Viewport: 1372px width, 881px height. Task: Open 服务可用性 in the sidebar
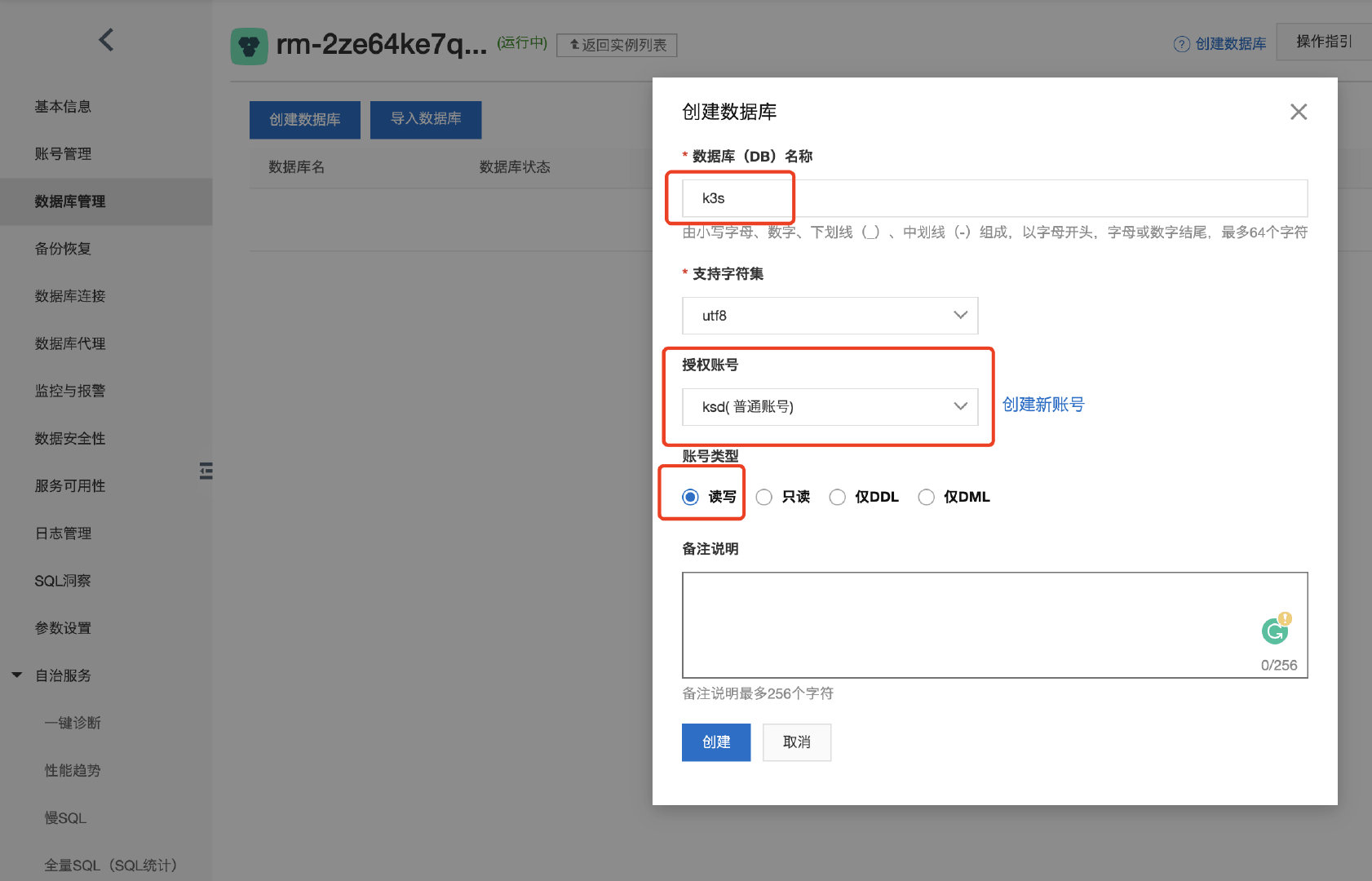point(70,485)
